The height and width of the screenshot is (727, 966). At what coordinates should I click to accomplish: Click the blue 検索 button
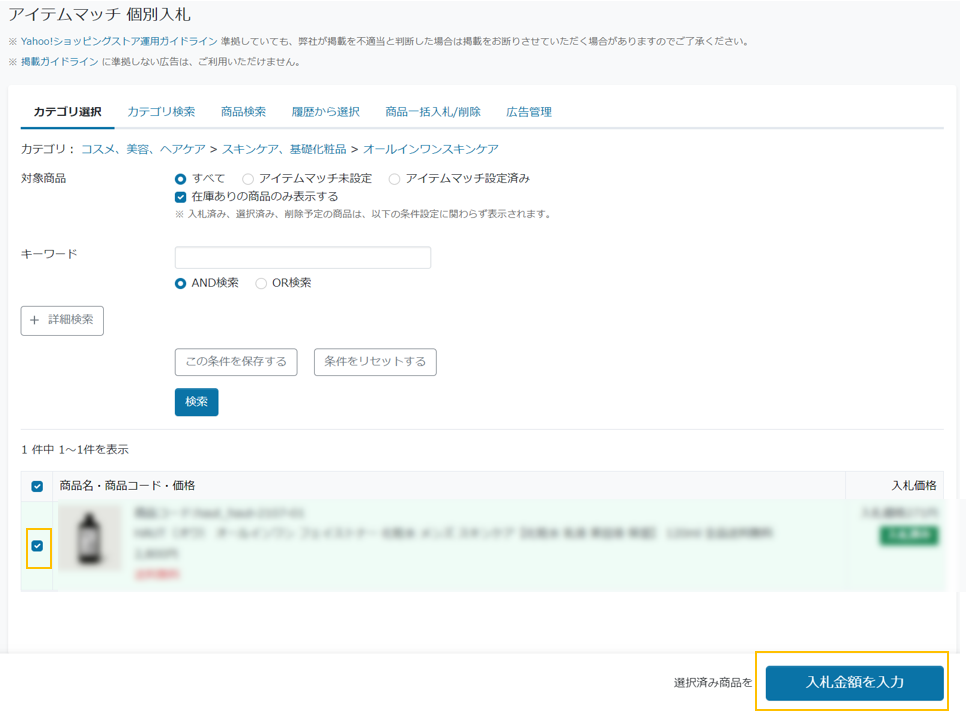click(197, 402)
